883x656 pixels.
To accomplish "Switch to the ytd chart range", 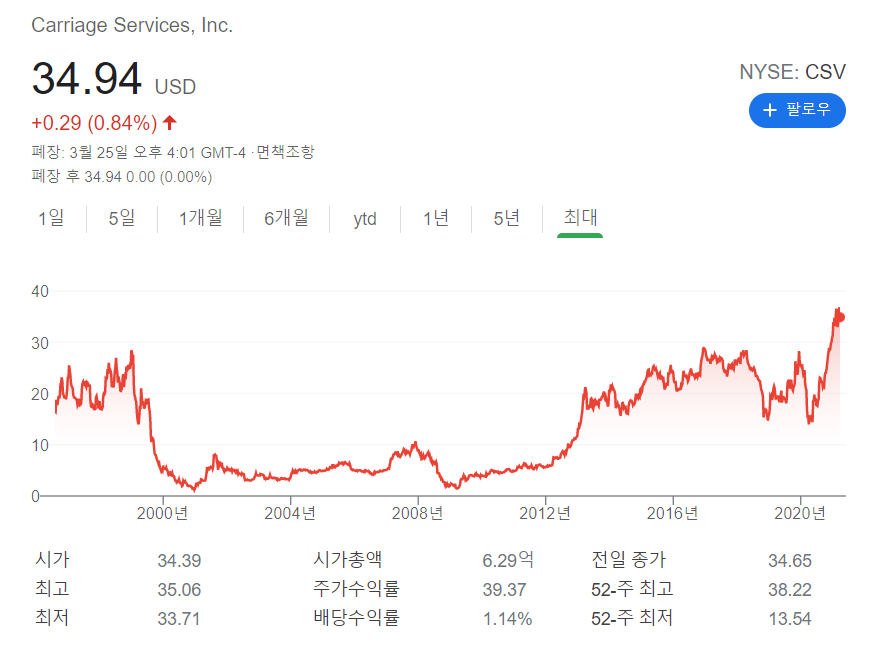I will (364, 218).
